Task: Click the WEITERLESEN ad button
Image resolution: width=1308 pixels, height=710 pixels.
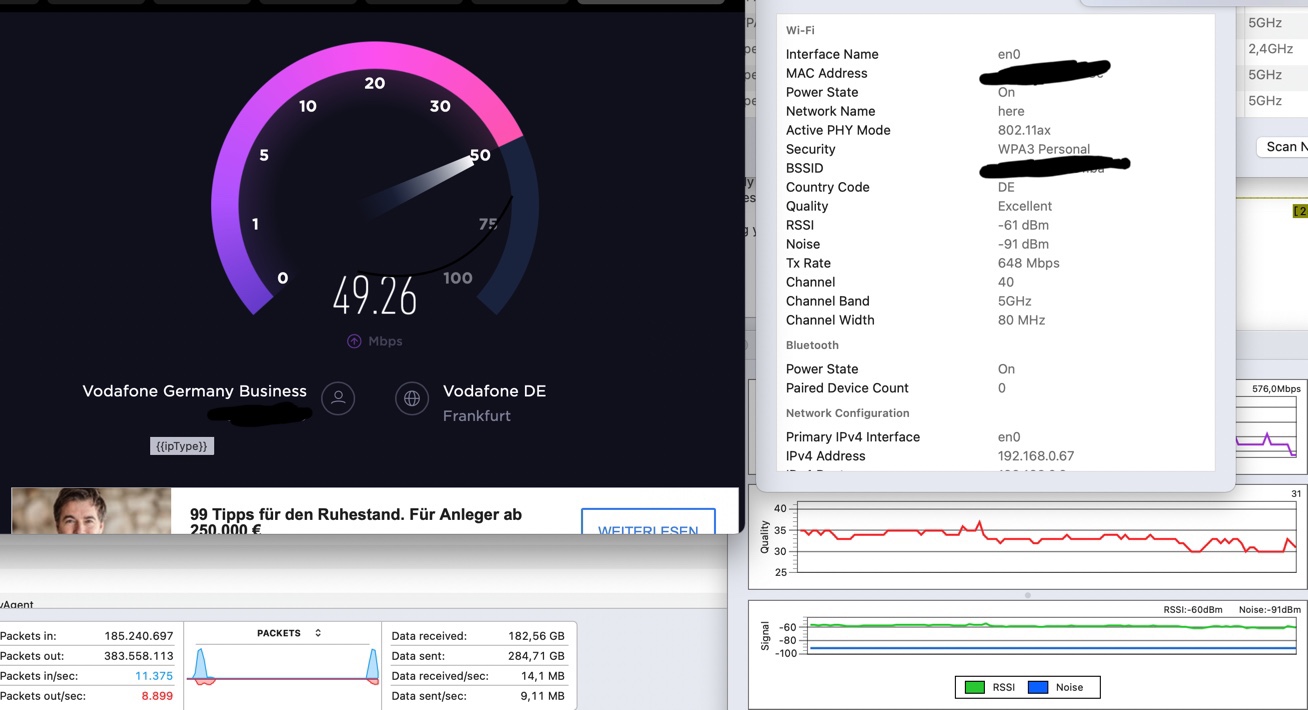Action: pos(648,522)
